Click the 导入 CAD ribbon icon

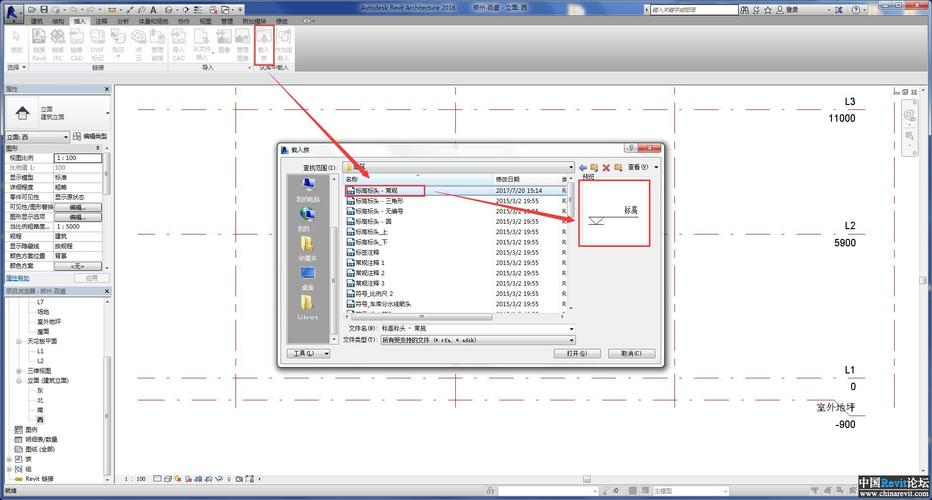[x=178, y=45]
